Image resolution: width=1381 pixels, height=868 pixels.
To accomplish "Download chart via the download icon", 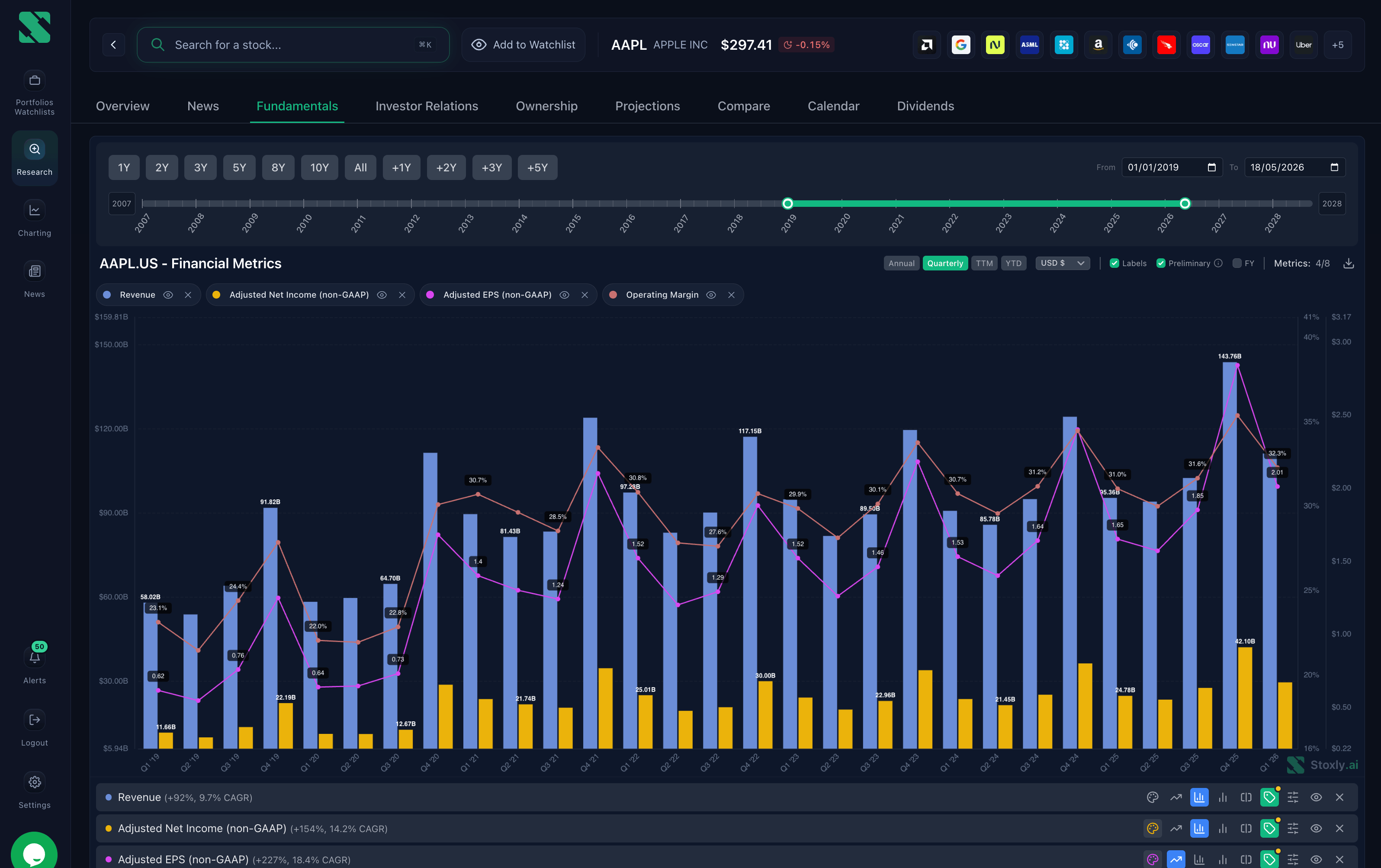I will (x=1349, y=264).
